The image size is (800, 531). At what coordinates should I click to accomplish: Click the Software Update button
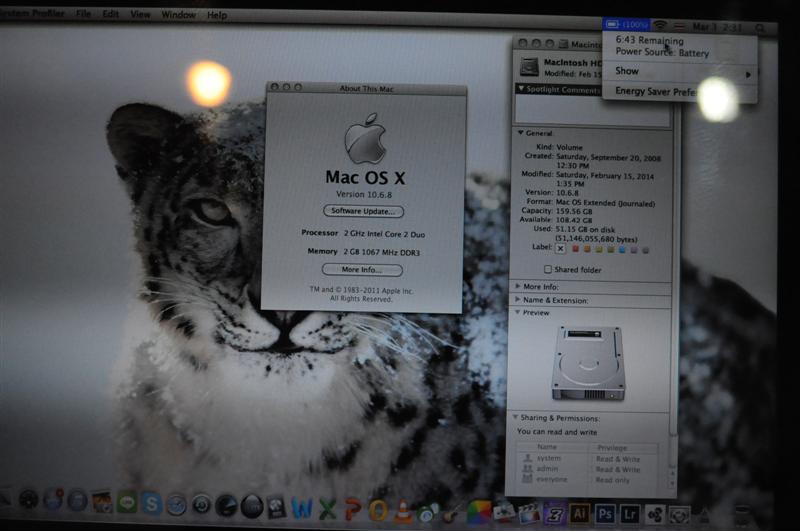click(x=363, y=211)
